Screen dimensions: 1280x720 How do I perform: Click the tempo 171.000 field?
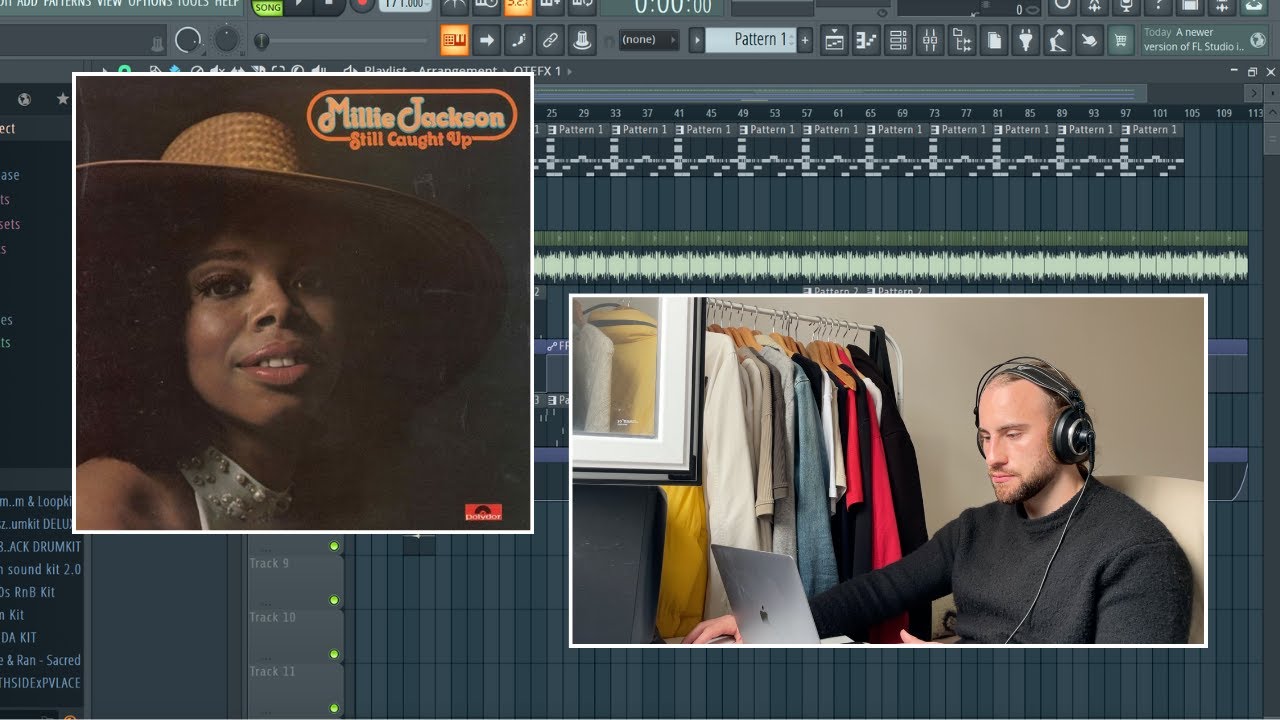tap(405, 5)
